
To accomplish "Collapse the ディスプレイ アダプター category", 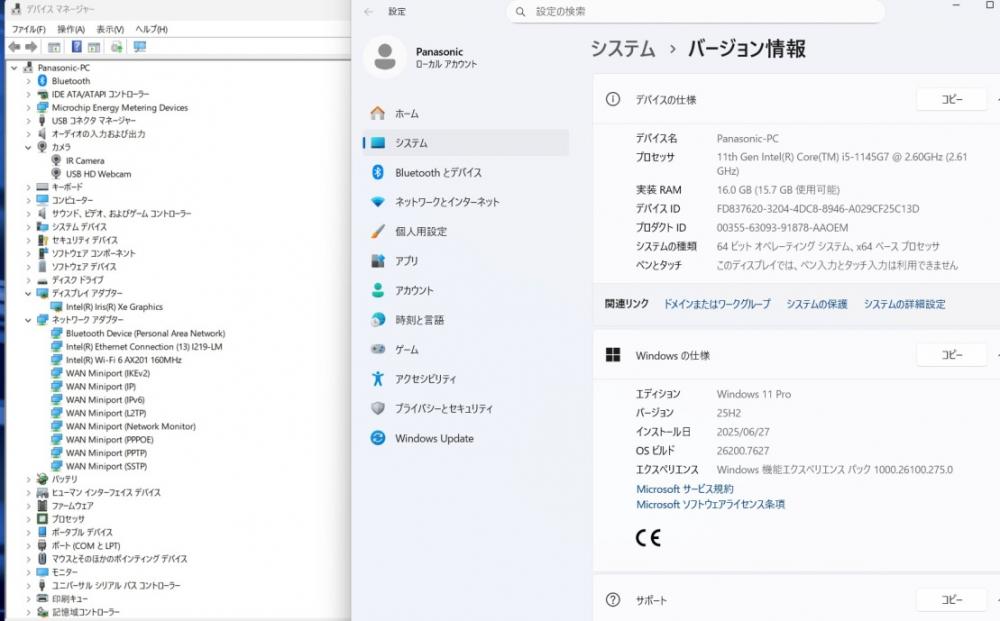I will point(28,293).
